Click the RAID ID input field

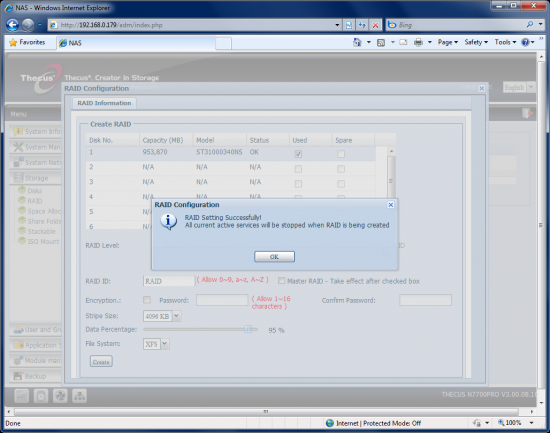(169, 281)
